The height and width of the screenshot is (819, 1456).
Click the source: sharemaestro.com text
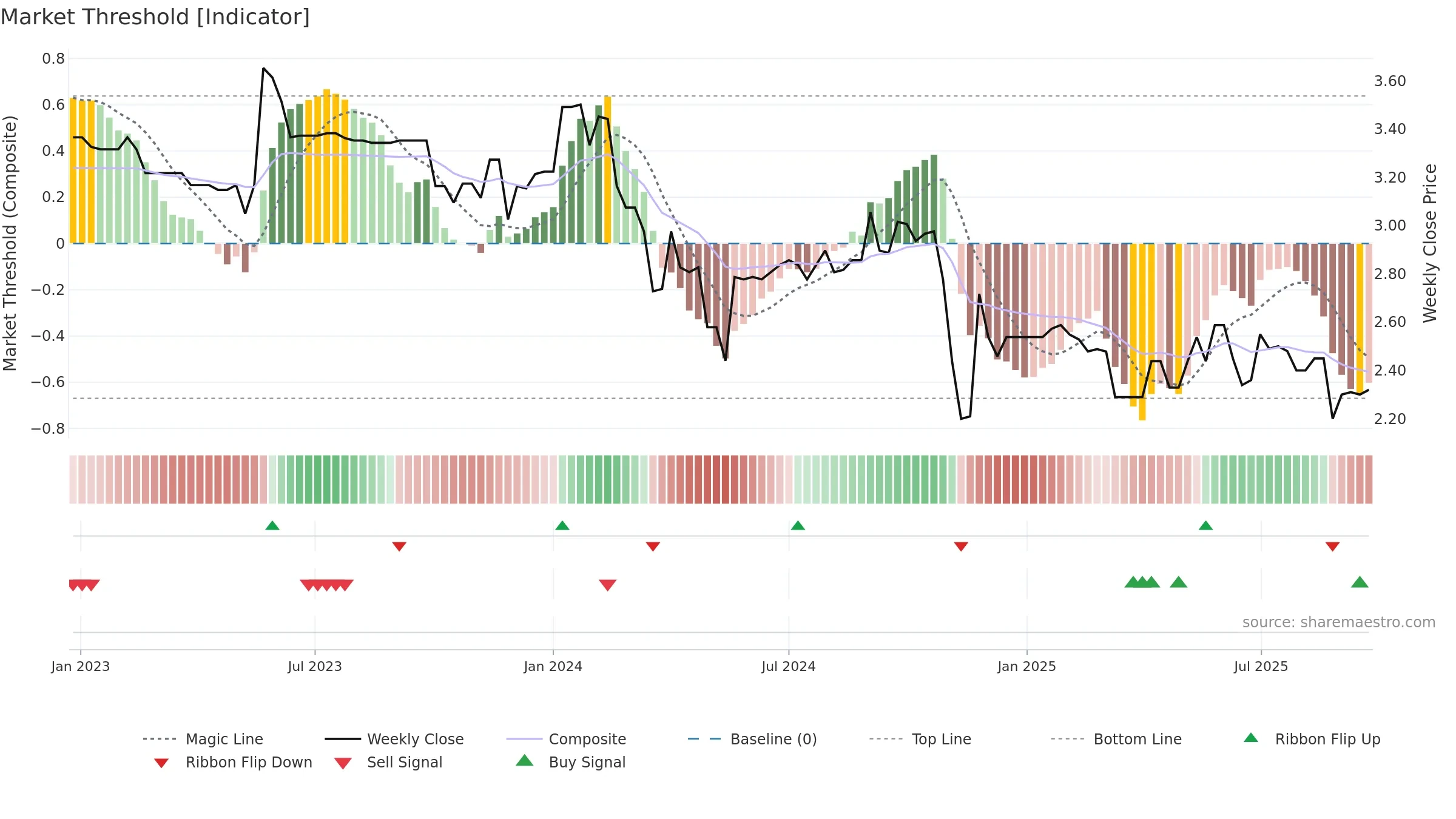pos(1339,622)
